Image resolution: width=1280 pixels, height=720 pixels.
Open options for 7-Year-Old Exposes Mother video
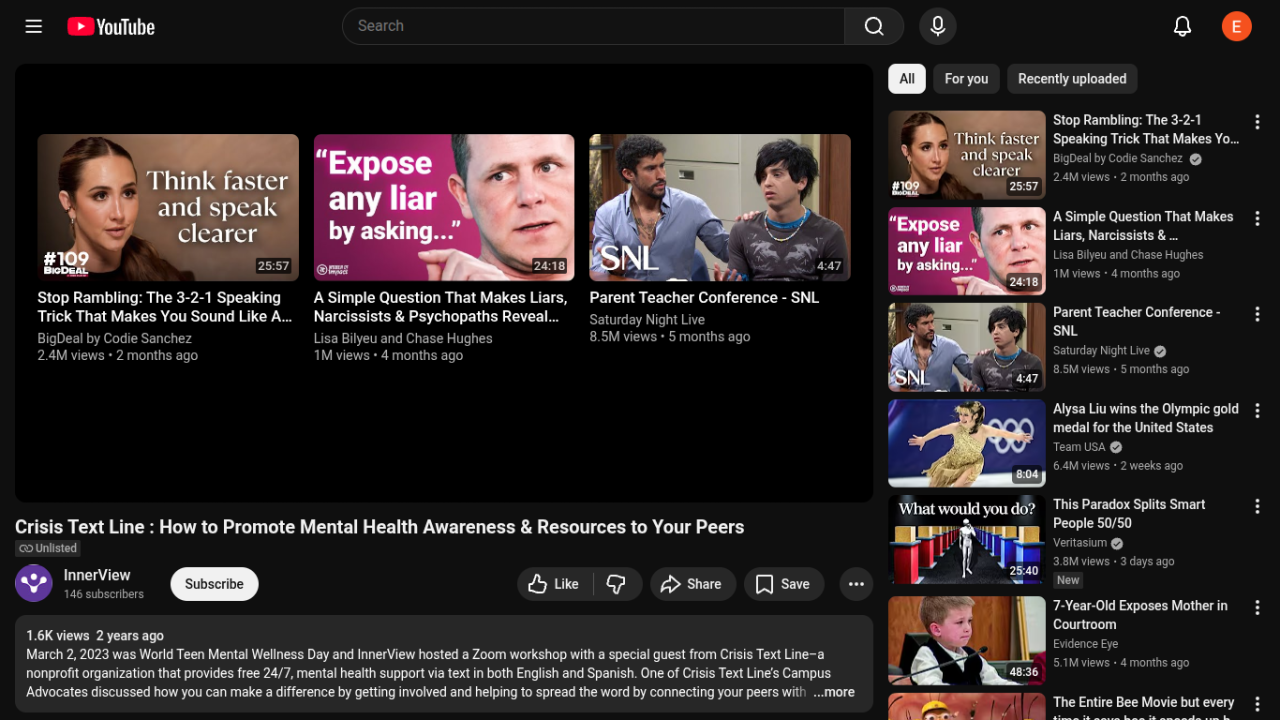point(1258,607)
